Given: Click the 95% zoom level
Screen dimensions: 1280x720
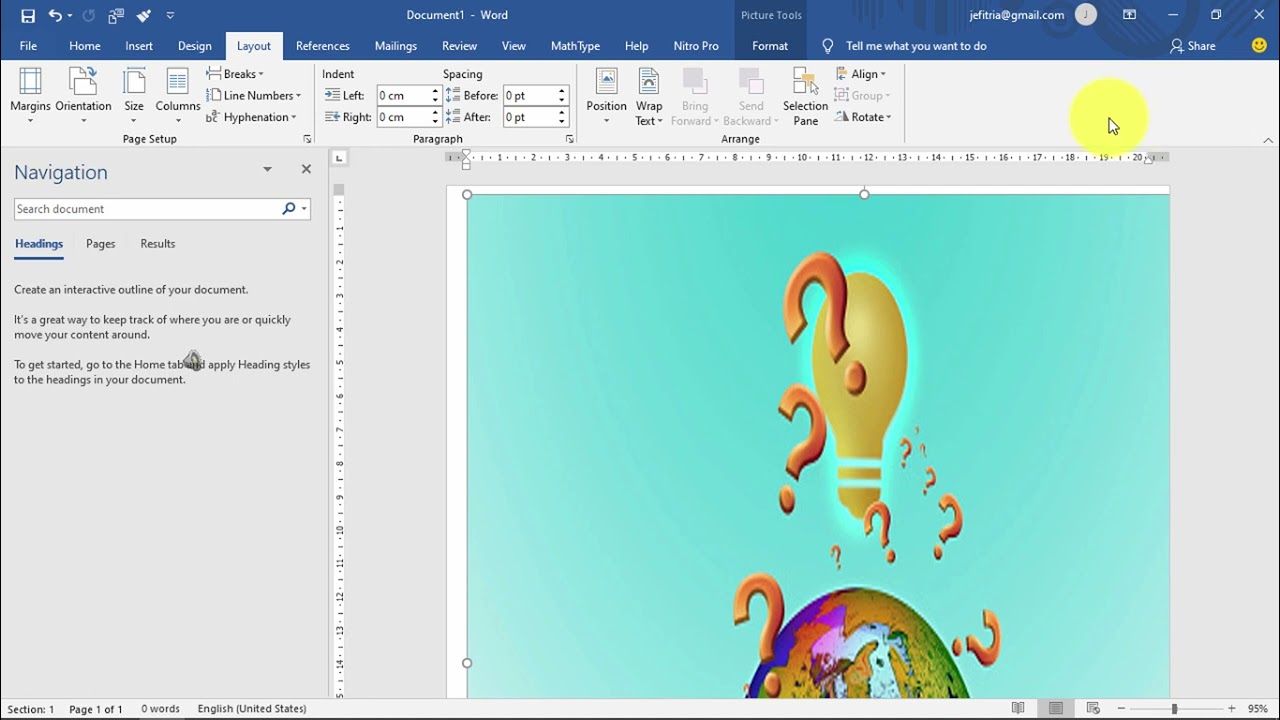Looking at the screenshot, I should (x=1257, y=708).
